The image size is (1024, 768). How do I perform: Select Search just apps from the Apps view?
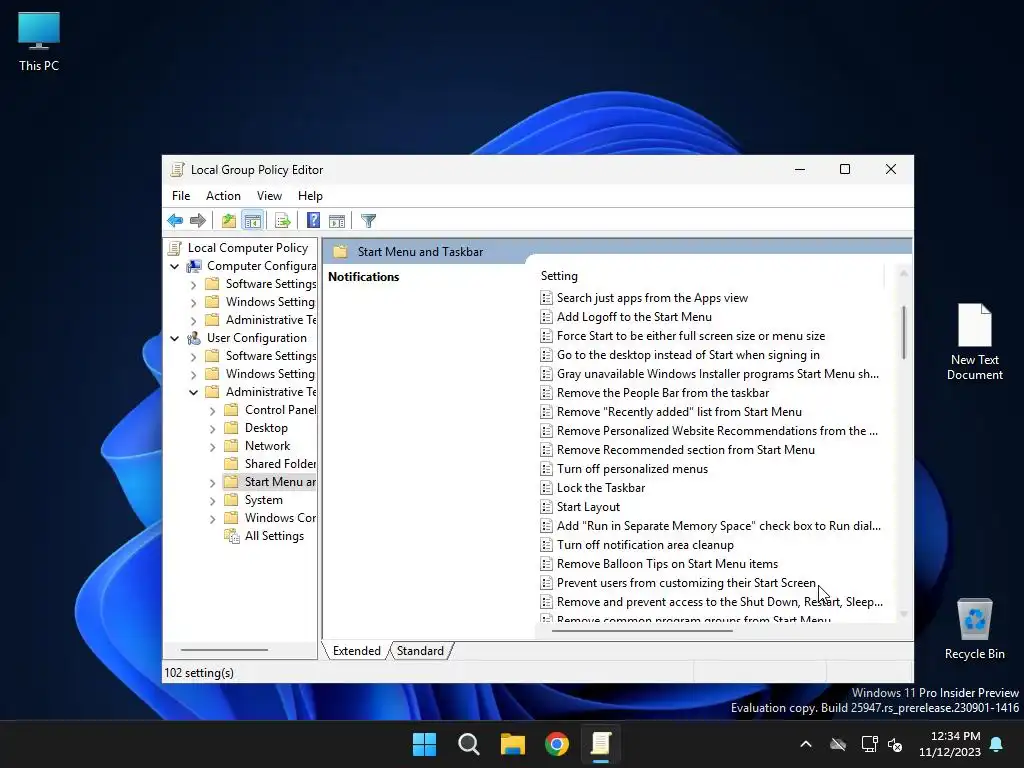point(652,298)
